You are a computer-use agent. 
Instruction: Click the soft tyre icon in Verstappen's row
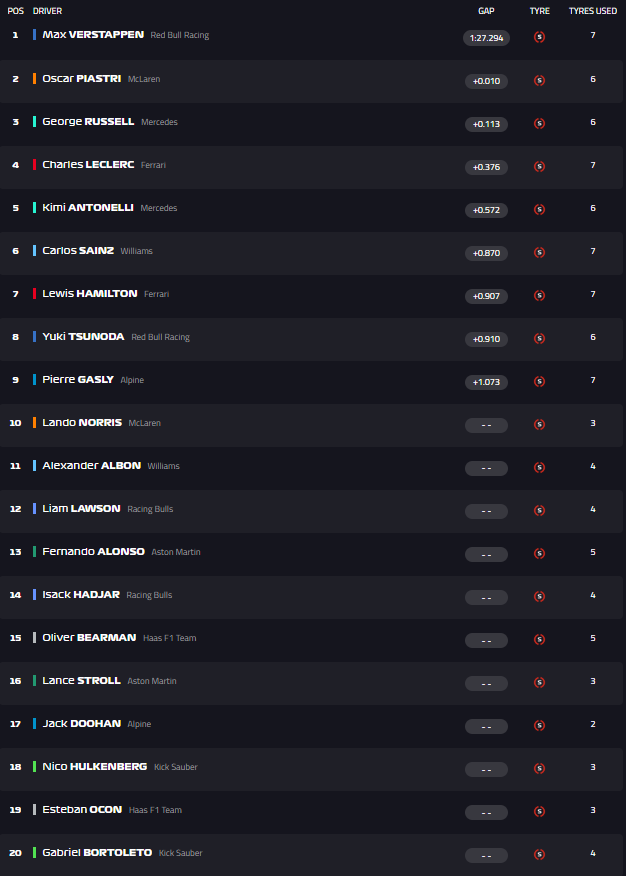(x=540, y=37)
